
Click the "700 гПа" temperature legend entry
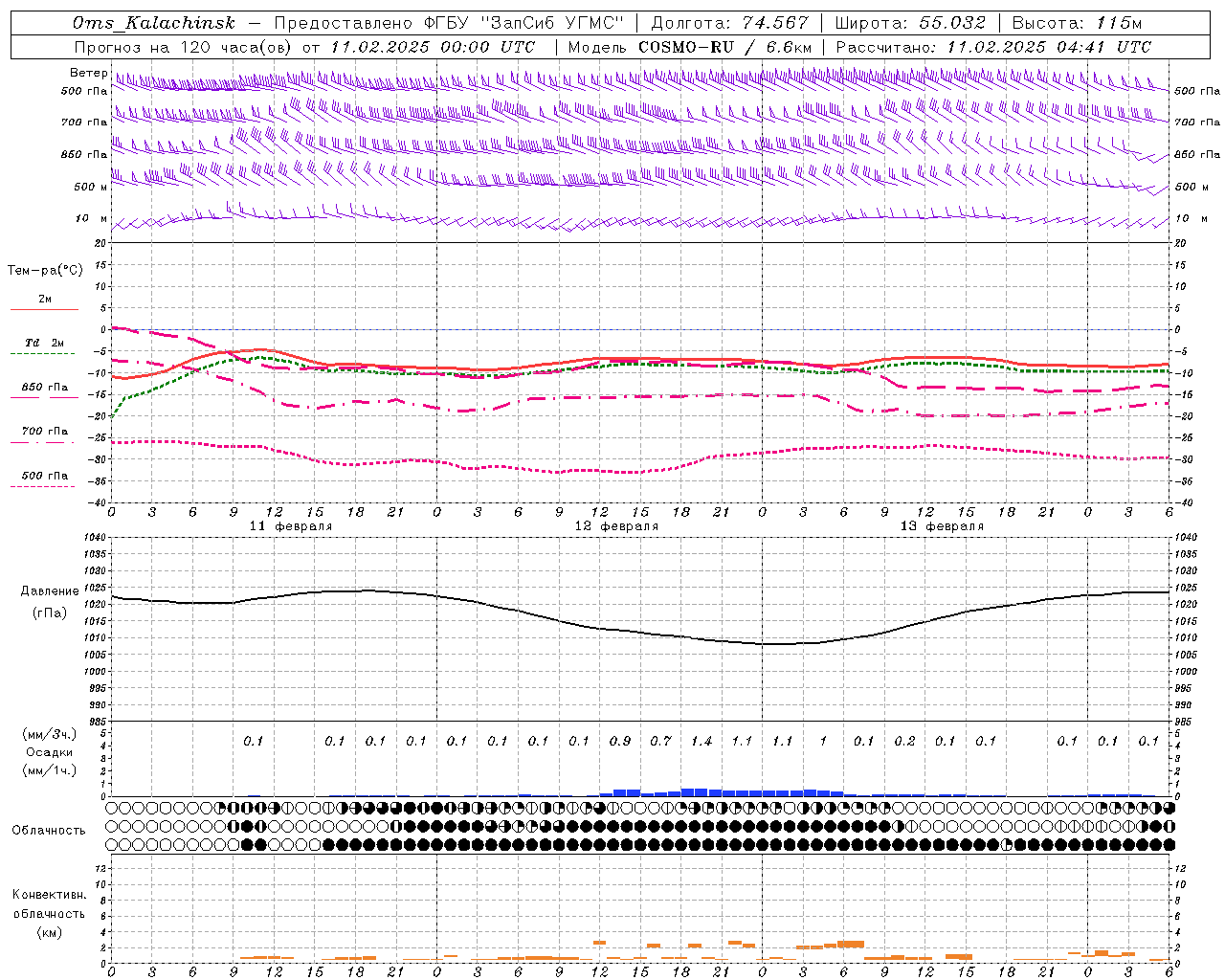tap(44, 432)
